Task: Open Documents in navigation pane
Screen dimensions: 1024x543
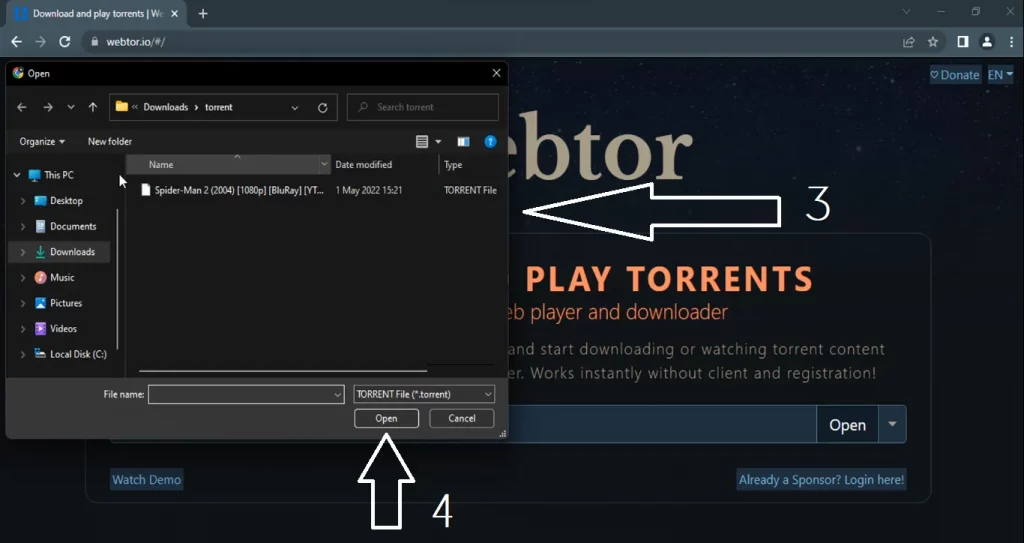Action: pos(65,226)
